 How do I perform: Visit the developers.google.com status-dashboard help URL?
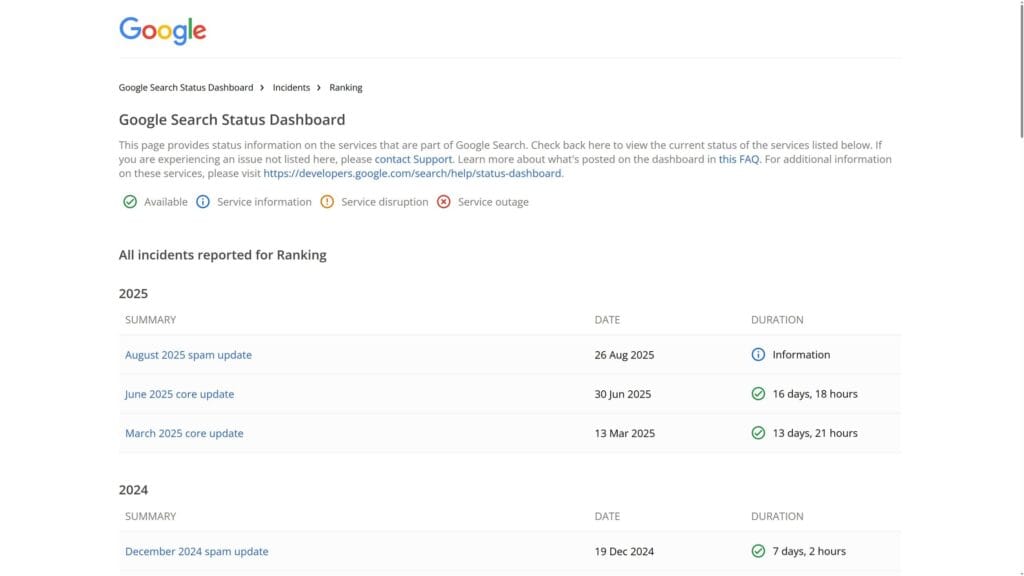coord(413,173)
